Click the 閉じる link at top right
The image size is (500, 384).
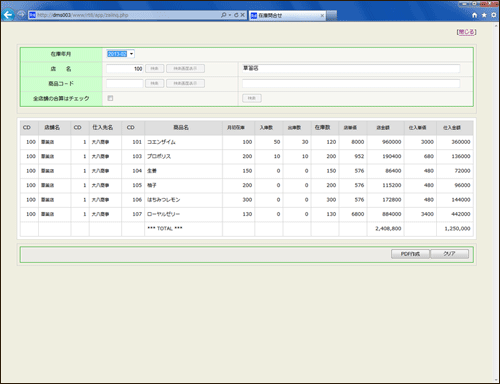pyautogui.click(x=466, y=32)
